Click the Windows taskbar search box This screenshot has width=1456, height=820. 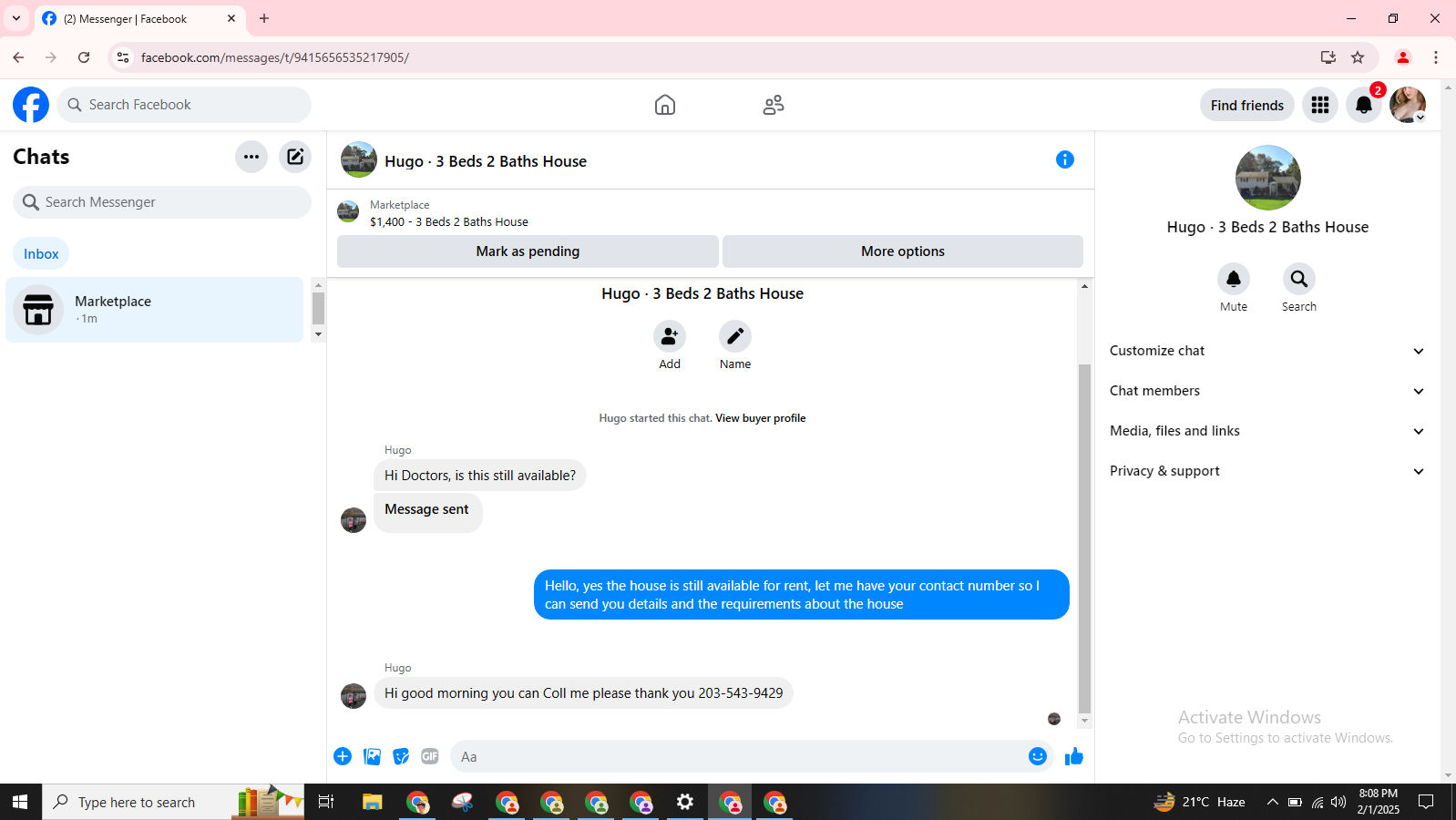(173, 802)
